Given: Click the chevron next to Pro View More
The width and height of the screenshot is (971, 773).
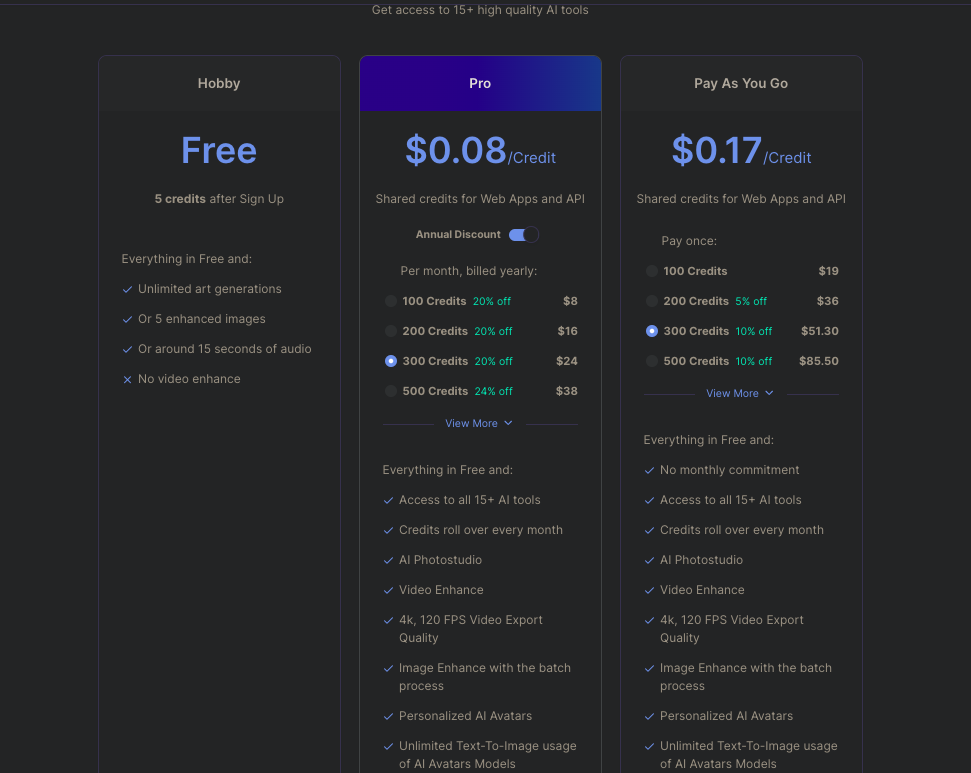Looking at the screenshot, I should click(508, 424).
